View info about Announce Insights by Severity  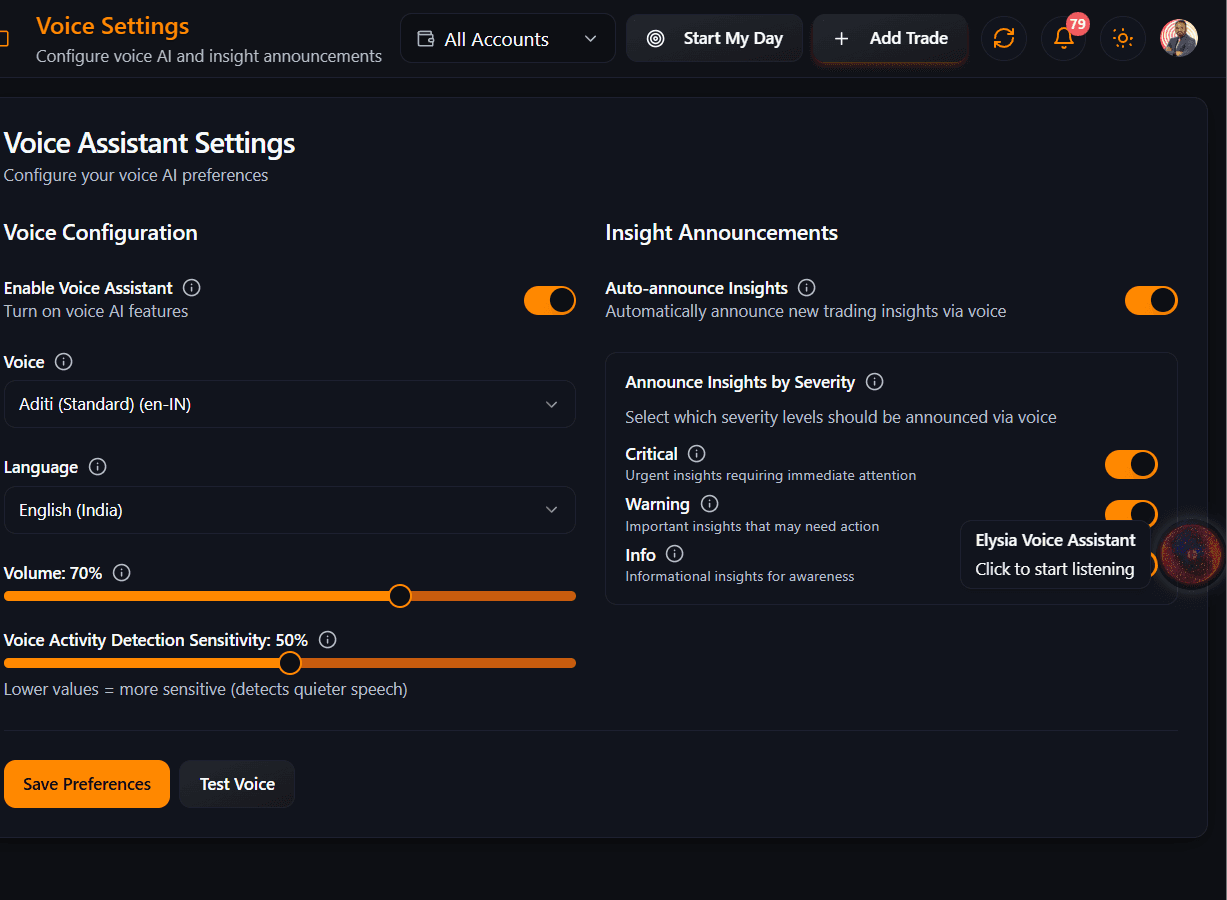874,381
